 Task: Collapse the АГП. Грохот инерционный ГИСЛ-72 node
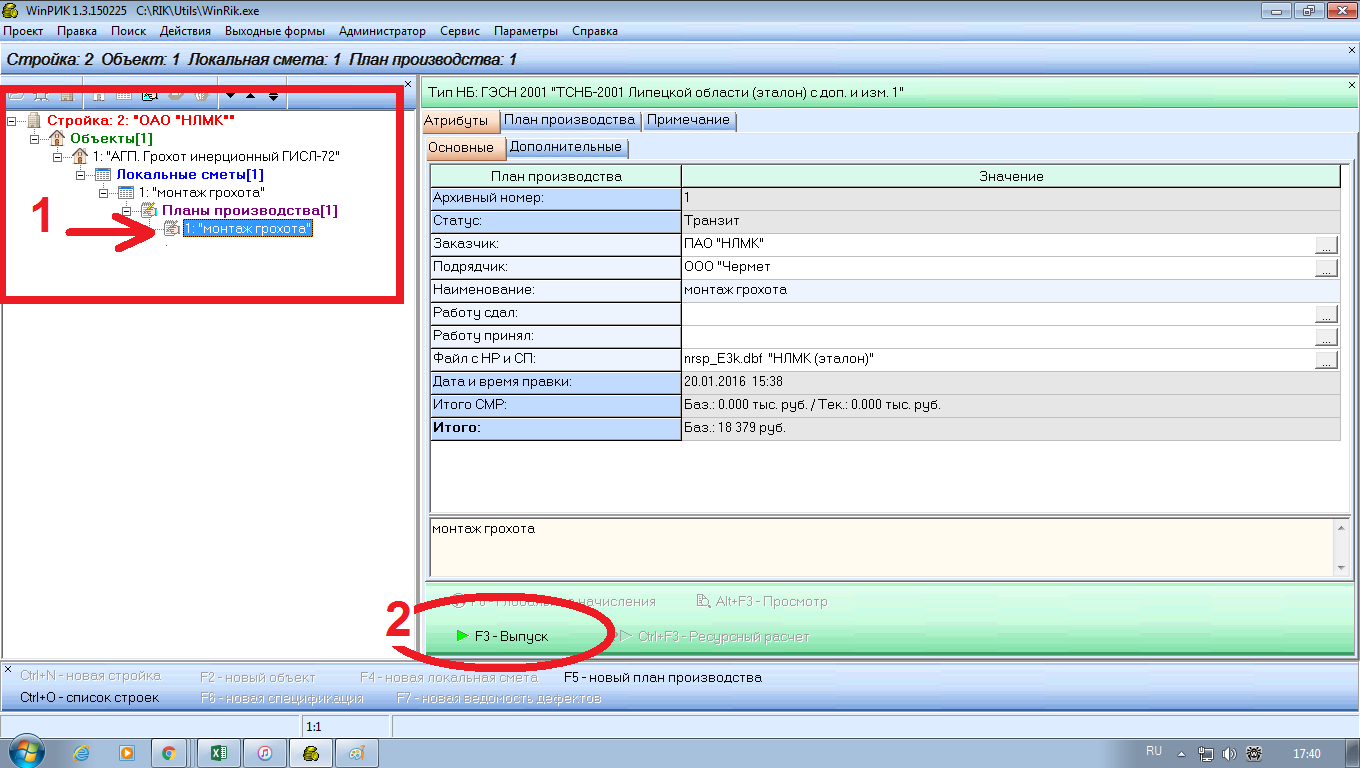[57, 156]
